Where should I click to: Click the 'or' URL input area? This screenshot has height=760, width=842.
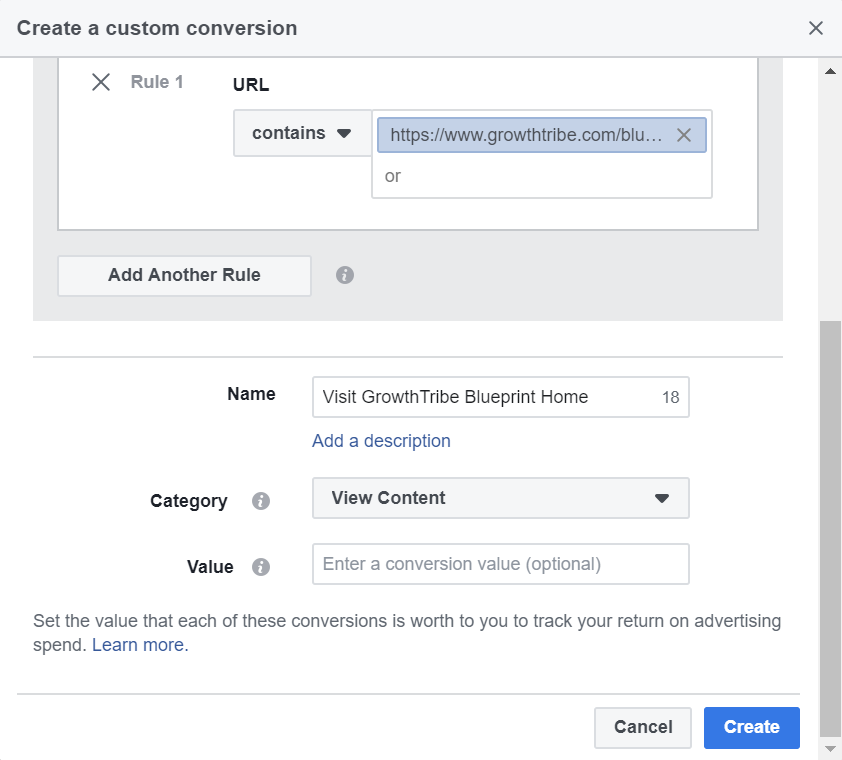(541, 176)
